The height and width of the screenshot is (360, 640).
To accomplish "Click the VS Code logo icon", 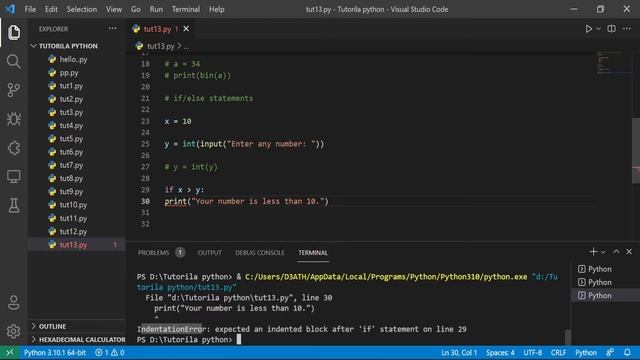I will tap(10, 9).
